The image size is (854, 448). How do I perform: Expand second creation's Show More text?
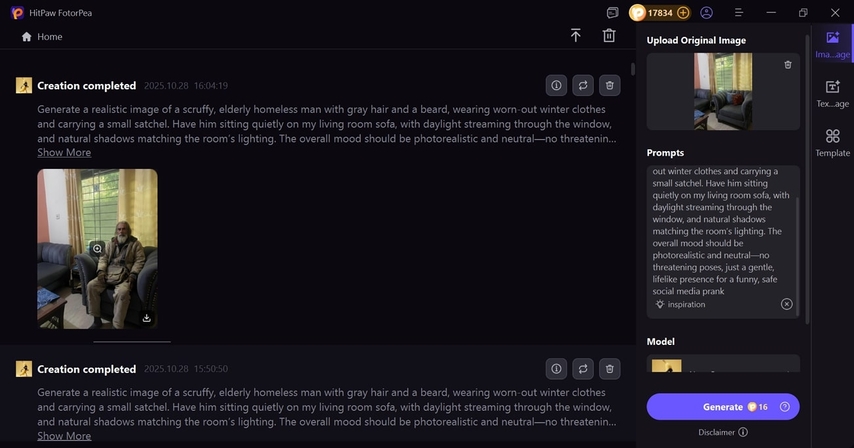click(64, 436)
